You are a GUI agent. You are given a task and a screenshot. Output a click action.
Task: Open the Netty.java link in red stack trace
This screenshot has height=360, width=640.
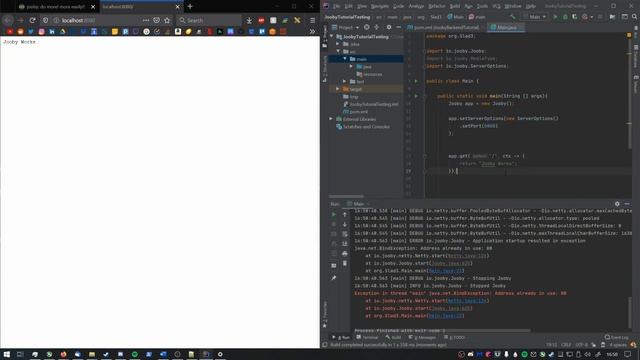point(467,301)
